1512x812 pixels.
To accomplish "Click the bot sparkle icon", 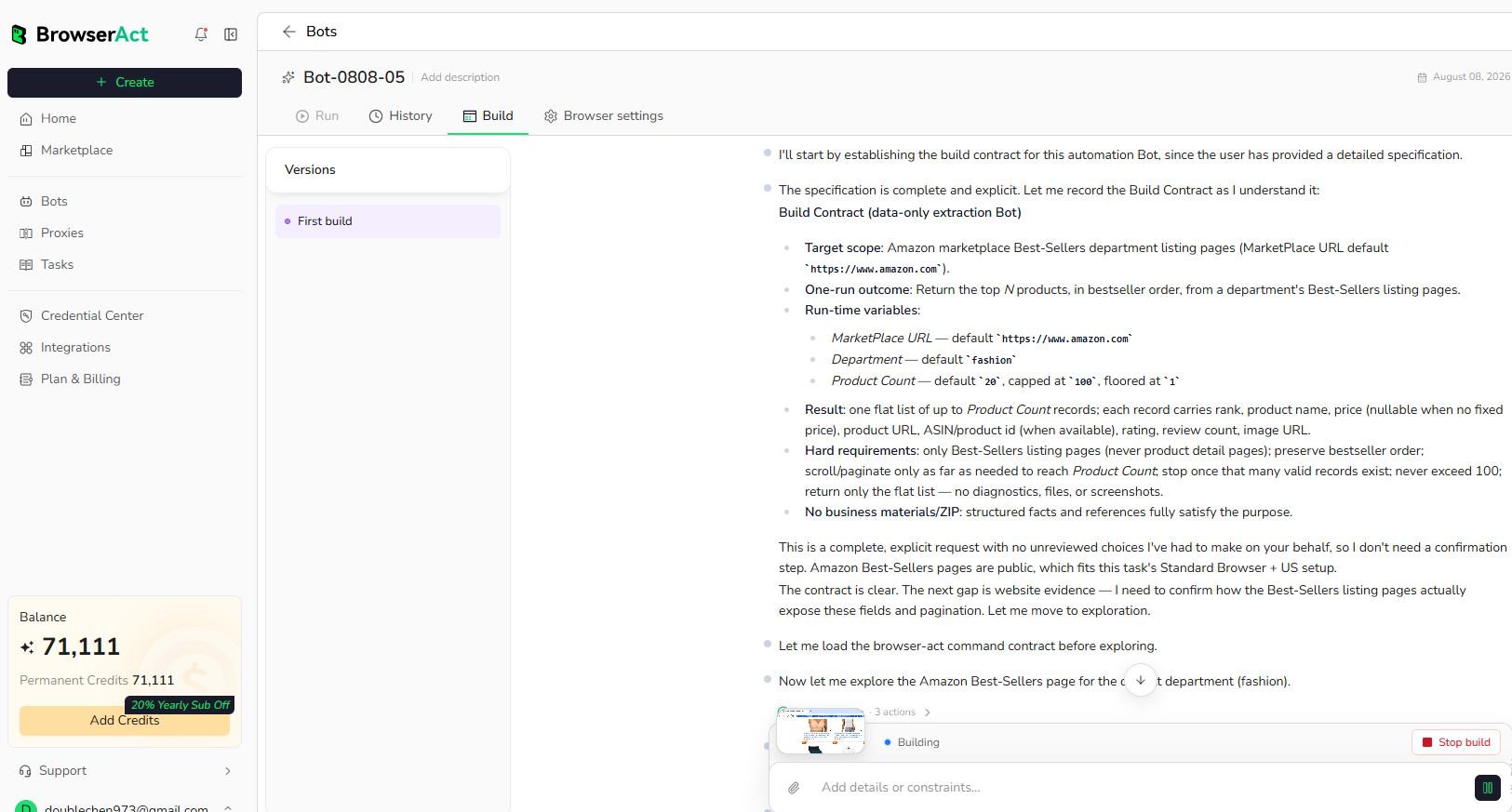I will click(288, 77).
